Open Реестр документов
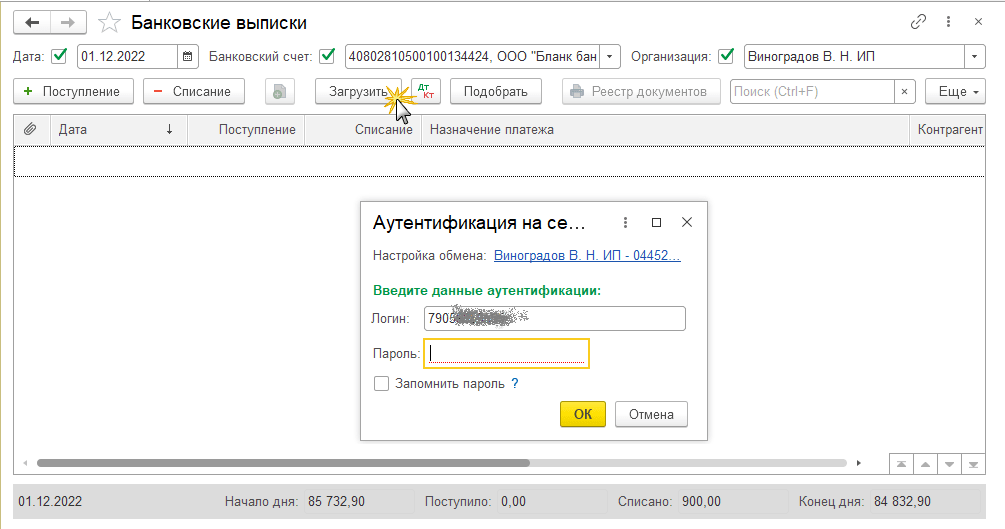This screenshot has height=529, width=1005. click(x=641, y=92)
